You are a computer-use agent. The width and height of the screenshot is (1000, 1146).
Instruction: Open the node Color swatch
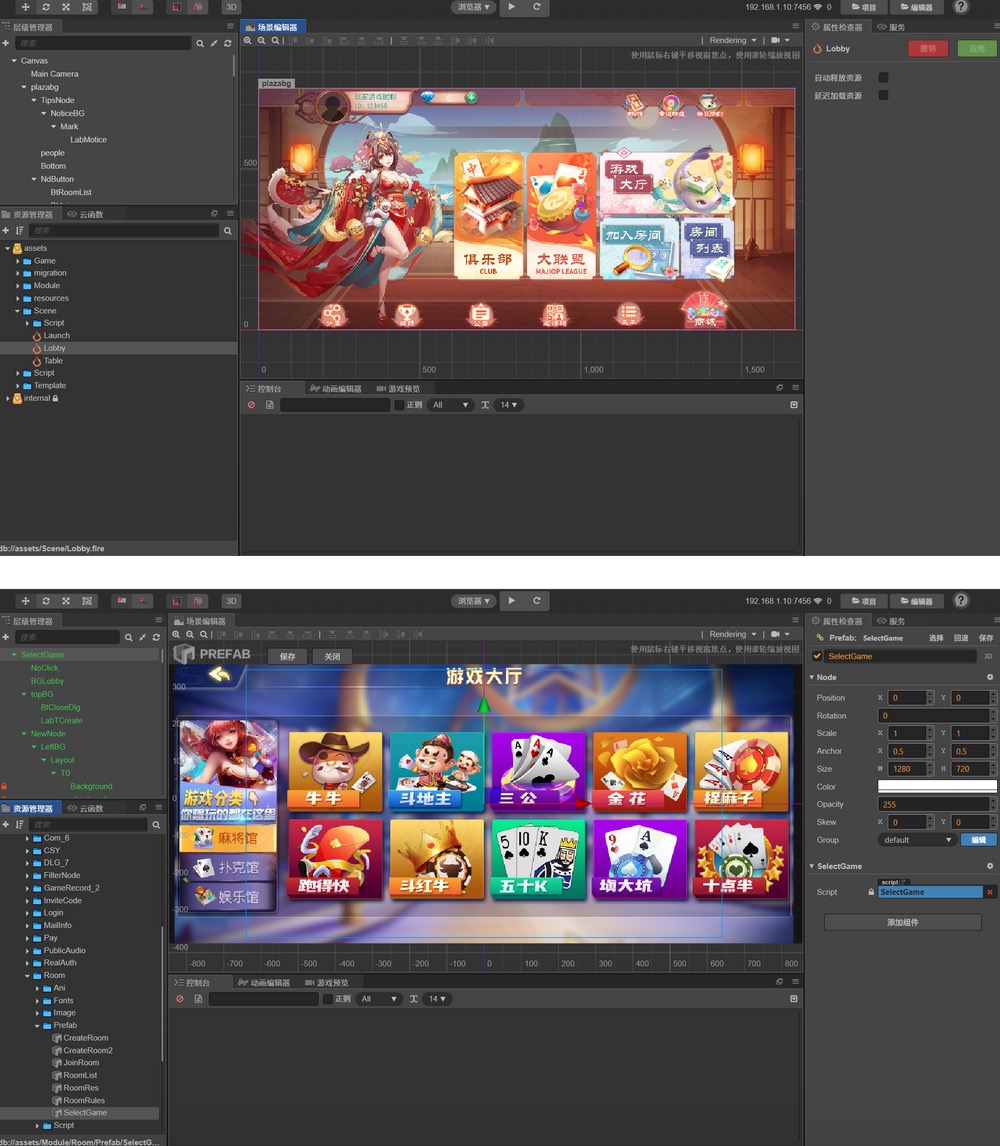click(936, 786)
